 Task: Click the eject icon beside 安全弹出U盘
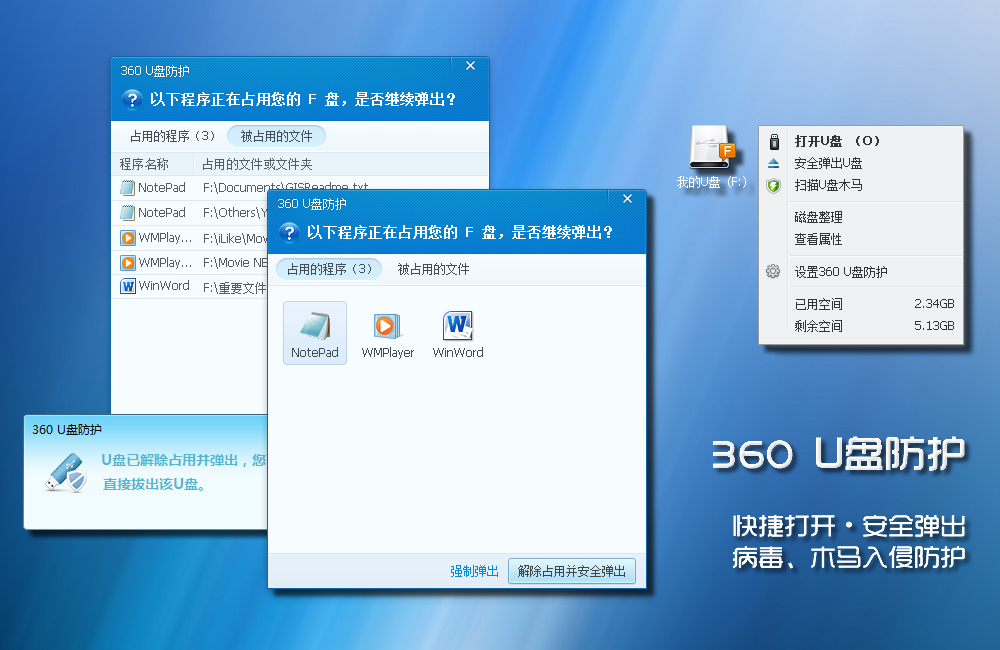point(773,163)
